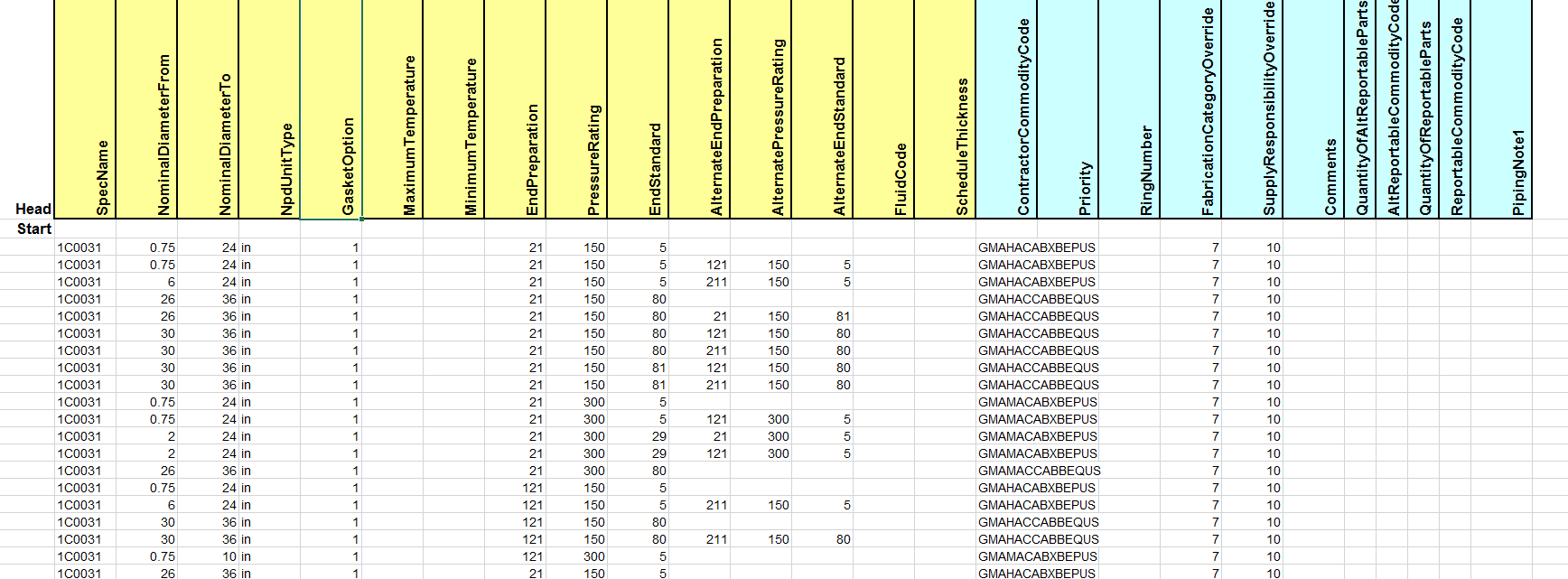Screen dimensions: 1568x579
Task: Select the AlternateEndStandard header cell
Action: pyautogui.click(x=822, y=108)
